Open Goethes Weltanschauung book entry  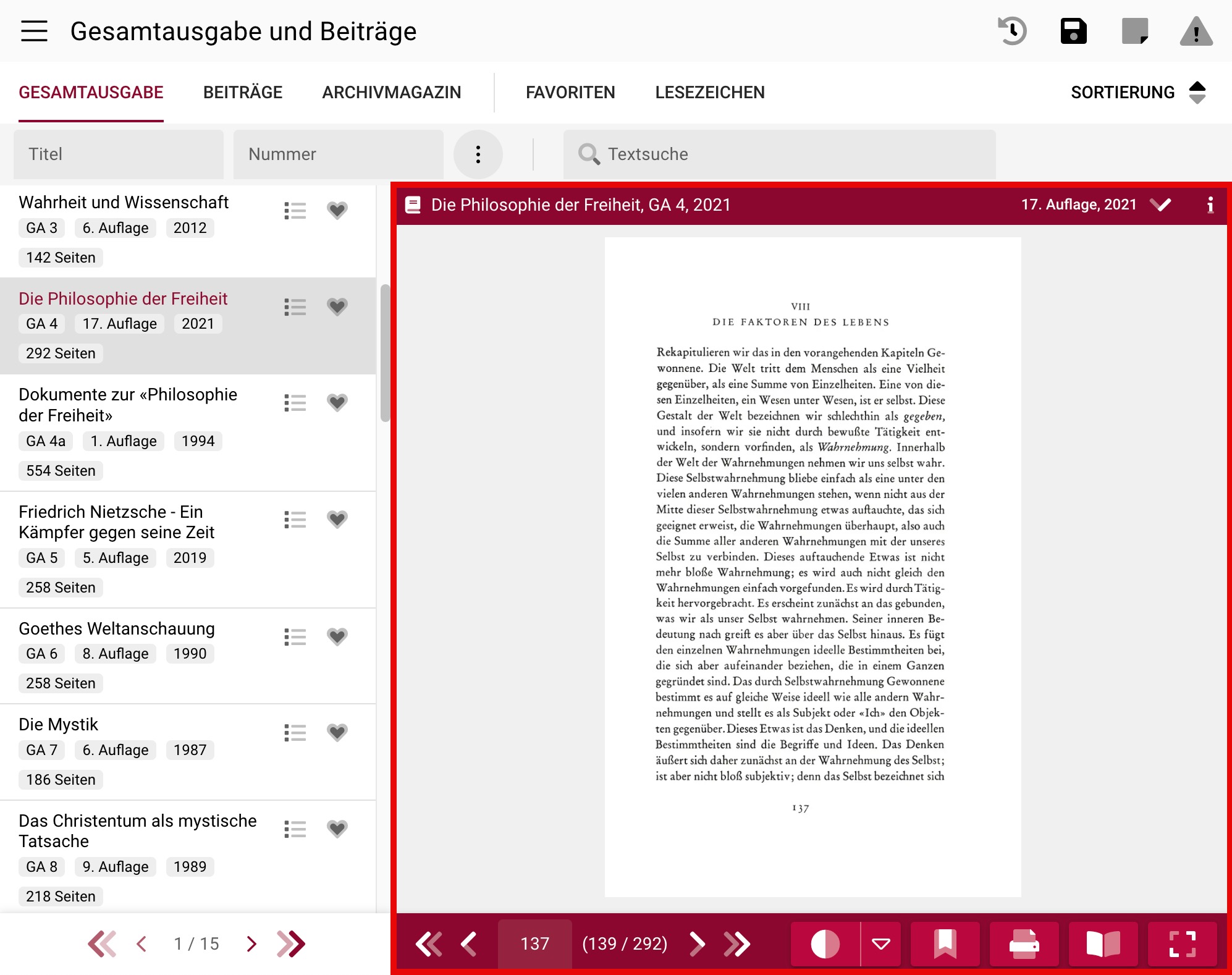[x=117, y=628]
